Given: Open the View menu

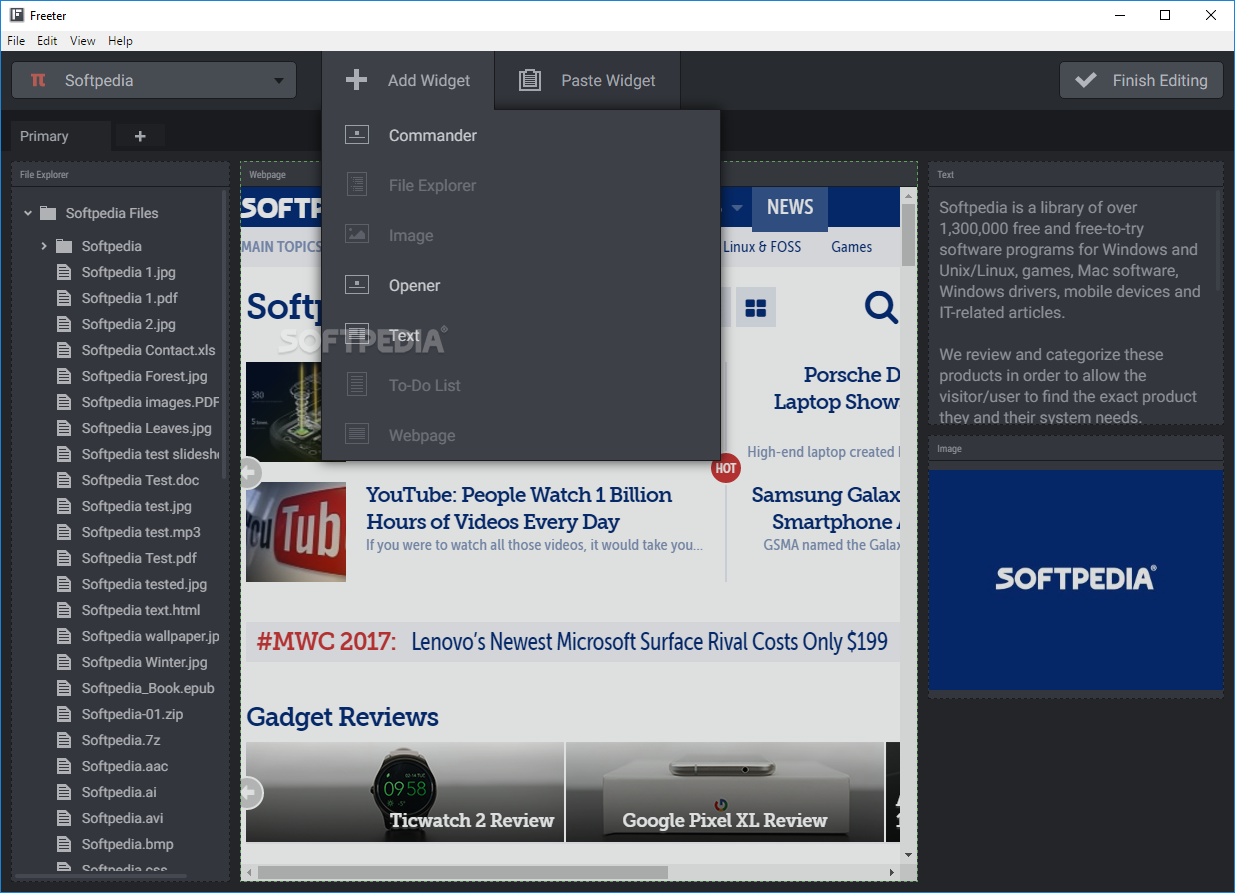Looking at the screenshot, I should pyautogui.click(x=83, y=41).
